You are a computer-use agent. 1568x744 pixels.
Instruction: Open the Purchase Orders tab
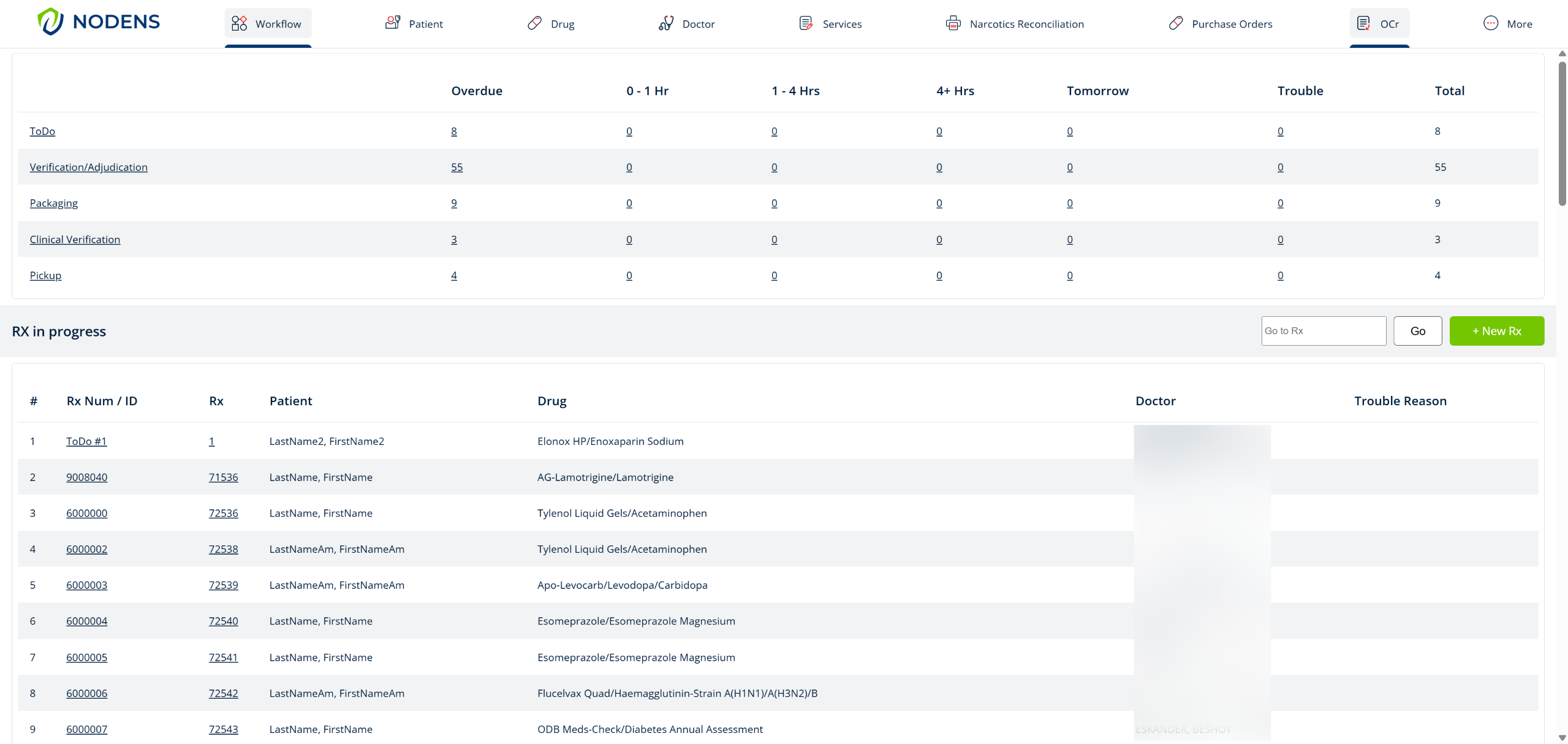click(x=1232, y=24)
